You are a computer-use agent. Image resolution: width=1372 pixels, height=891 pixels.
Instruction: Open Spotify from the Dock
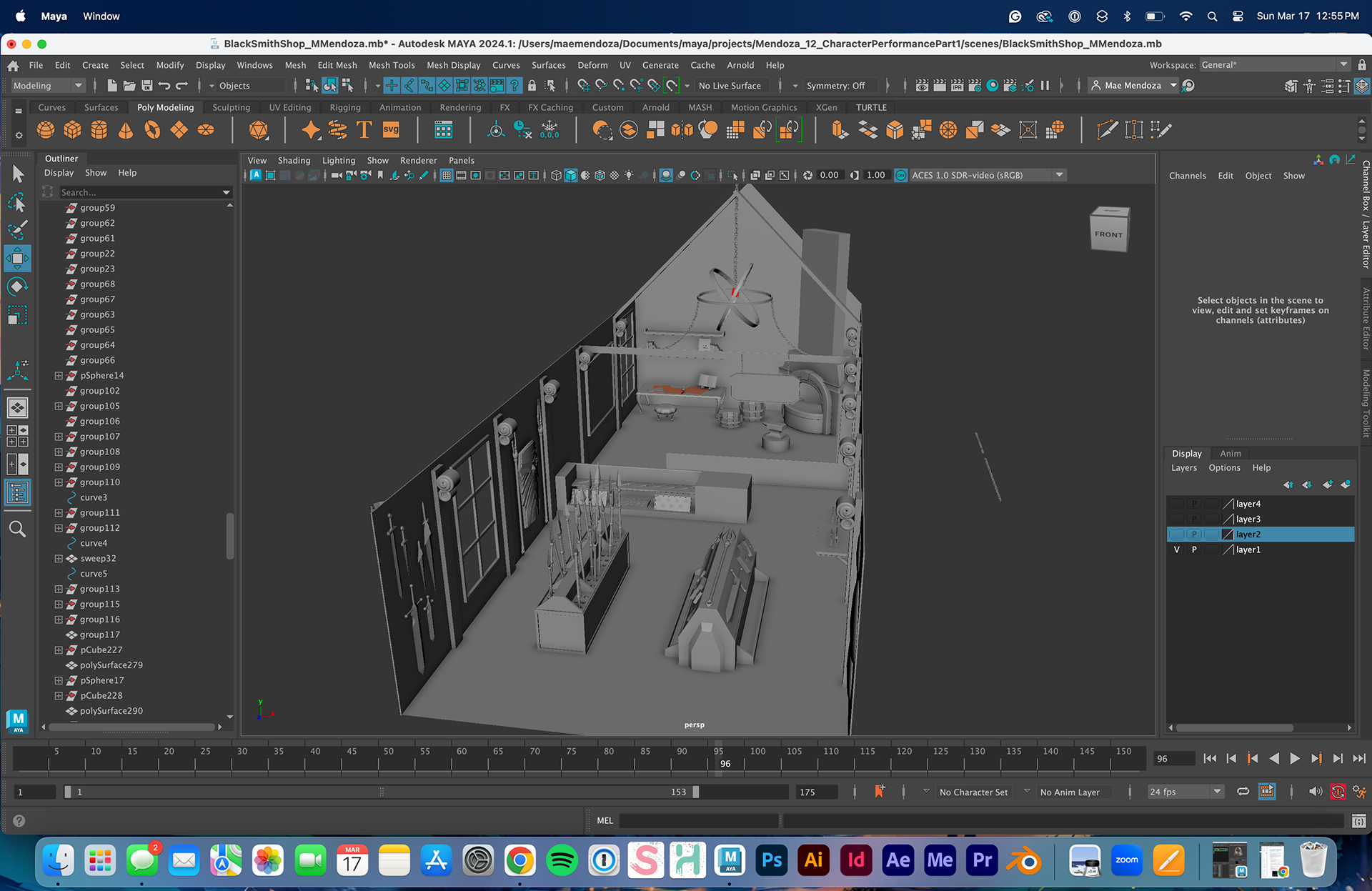pos(562,860)
